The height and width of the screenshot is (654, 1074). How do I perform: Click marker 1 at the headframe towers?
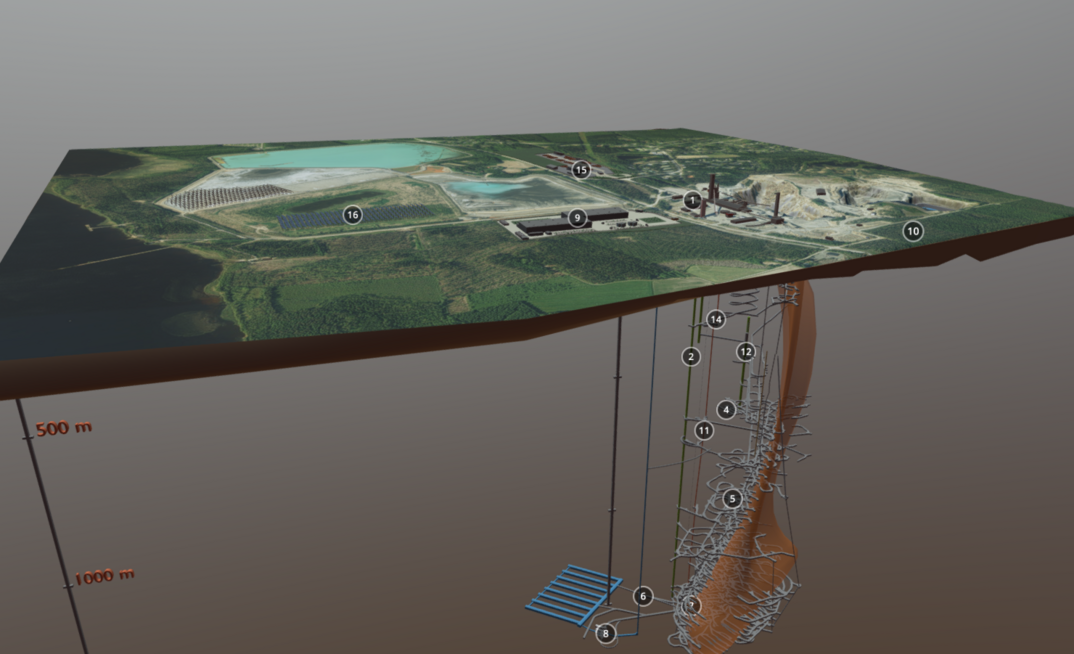click(692, 200)
